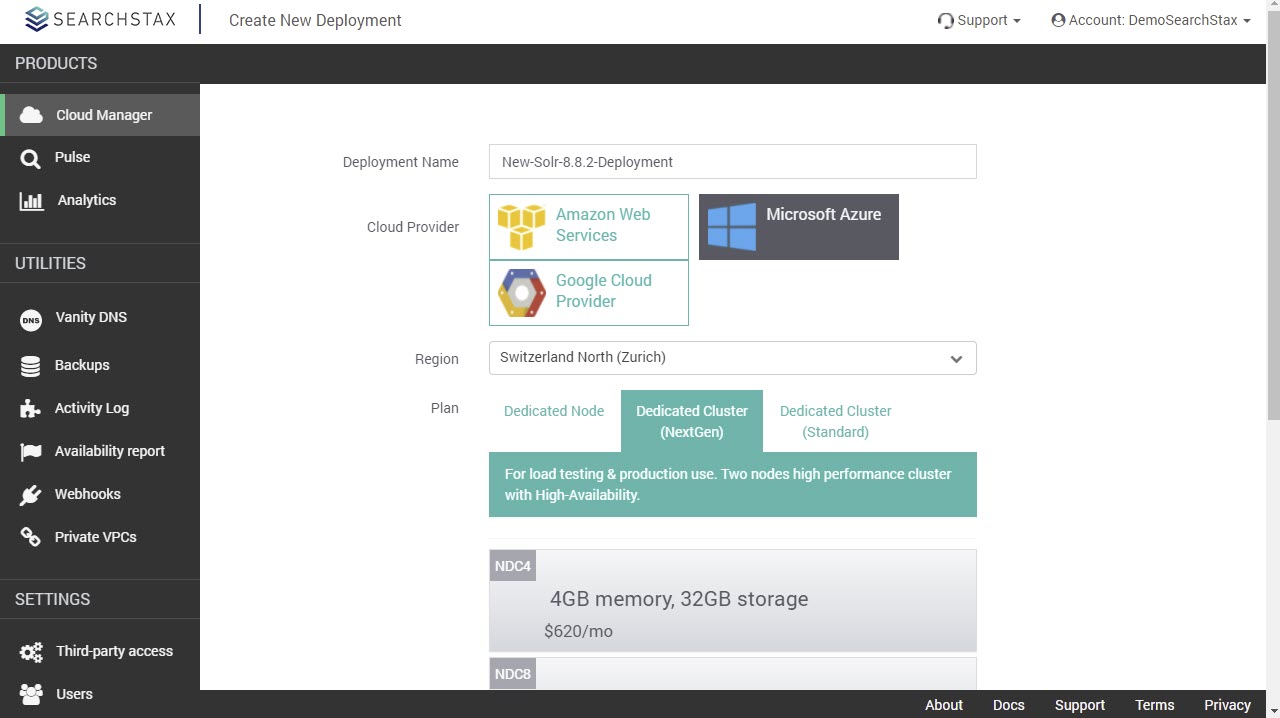Switch to the Dedicated Node plan tab
Screen dimensions: 1280x718
click(x=554, y=411)
